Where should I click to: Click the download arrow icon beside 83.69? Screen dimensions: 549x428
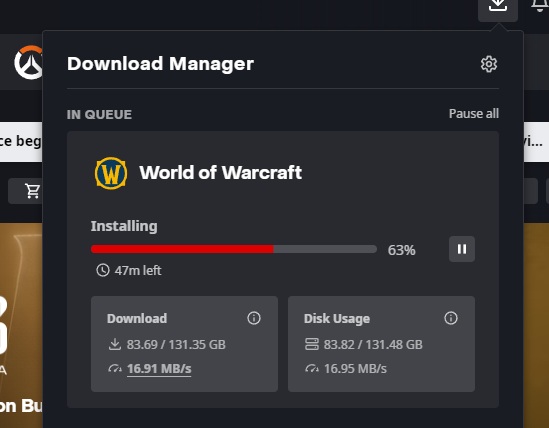(x=114, y=344)
